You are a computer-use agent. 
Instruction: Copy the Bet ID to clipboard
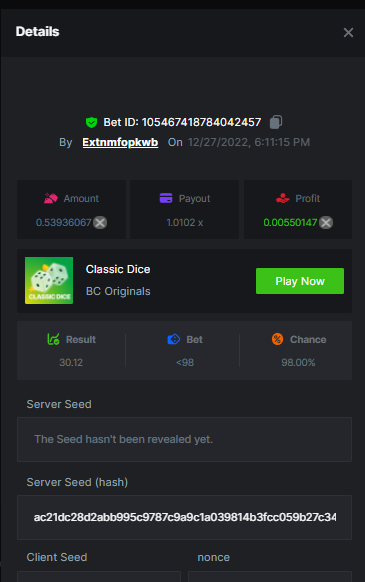pos(276,122)
